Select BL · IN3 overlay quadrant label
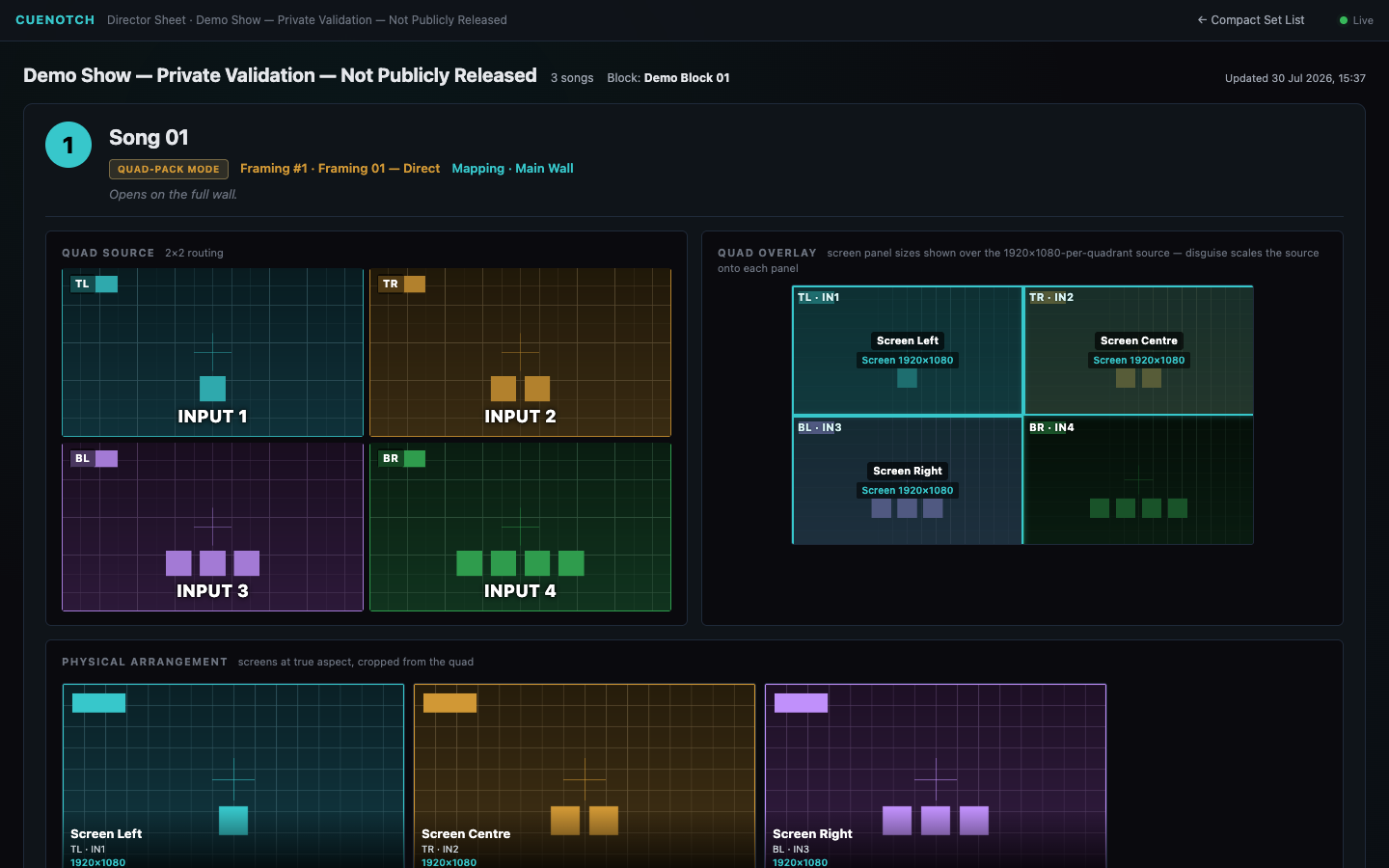 point(819,428)
